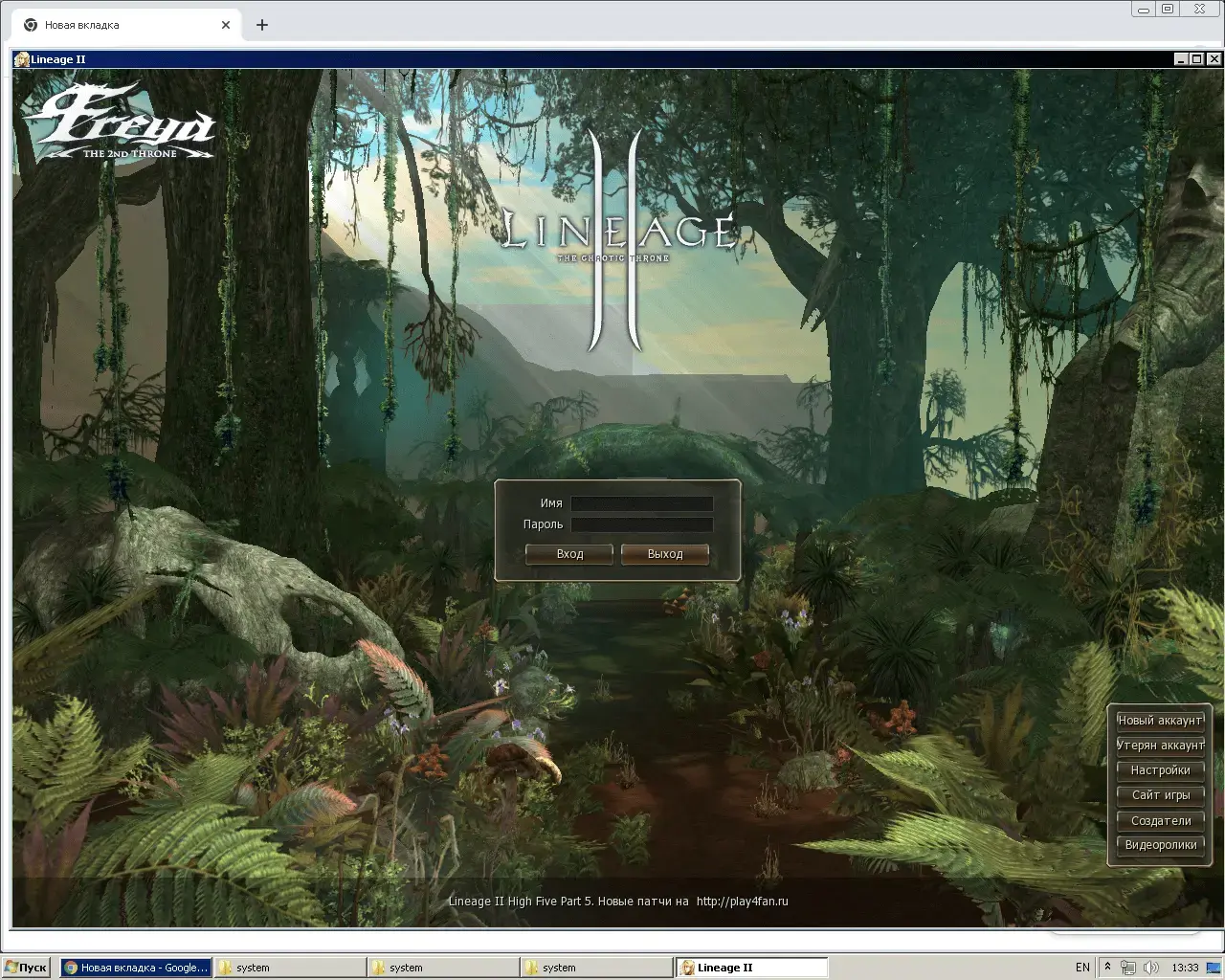Viewport: 1225px width, 980px height.
Task: Switch to Google Chrome taskbar item
Action: pos(135,968)
